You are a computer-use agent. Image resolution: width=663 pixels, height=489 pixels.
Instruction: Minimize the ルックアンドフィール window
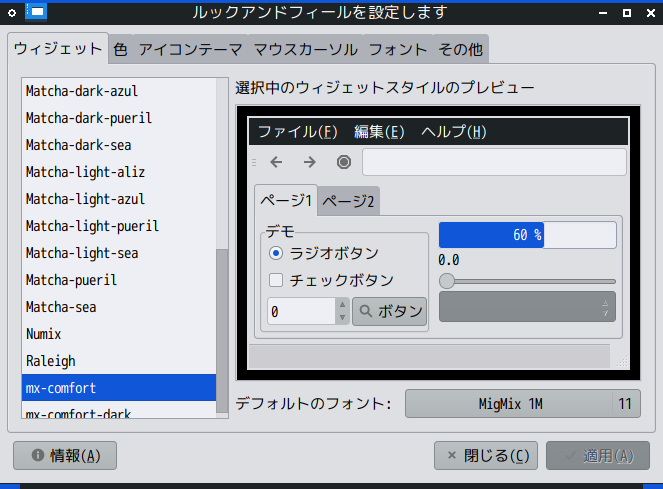click(x=603, y=13)
